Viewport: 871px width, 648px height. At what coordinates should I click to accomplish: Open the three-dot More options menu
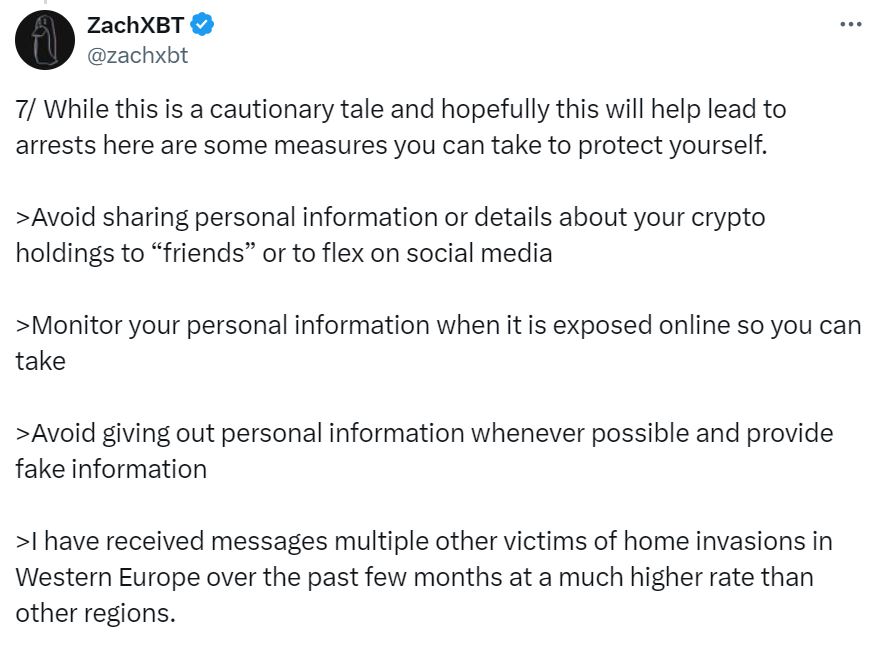[850, 24]
